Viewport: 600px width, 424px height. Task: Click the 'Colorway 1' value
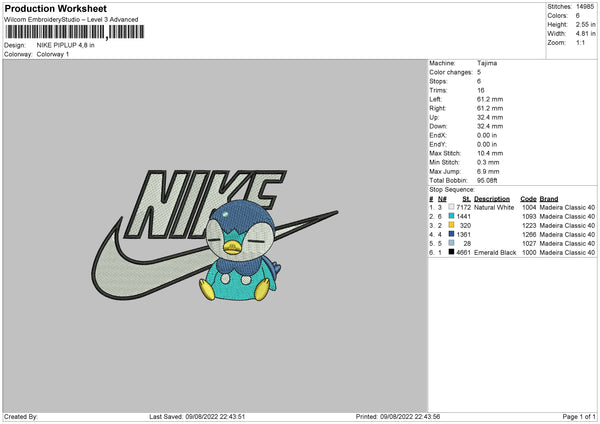coord(53,54)
